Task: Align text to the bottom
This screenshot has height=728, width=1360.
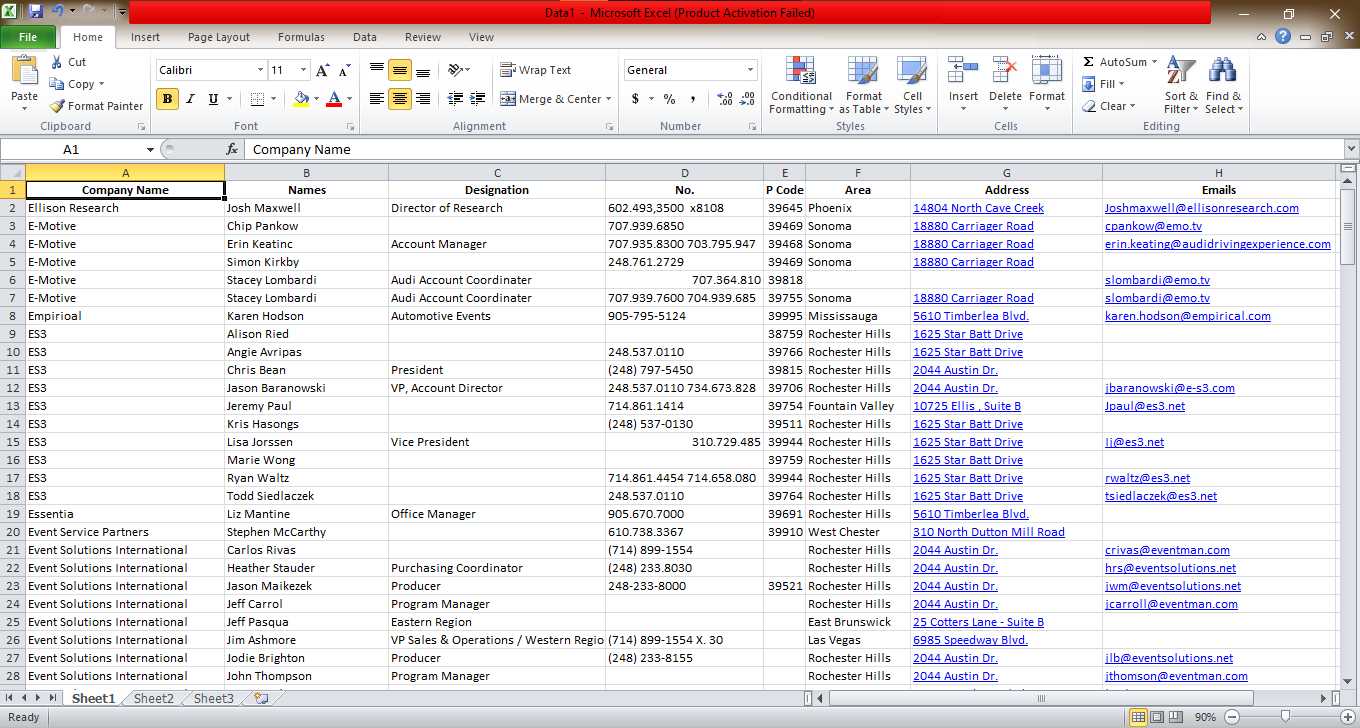Action: tap(423, 70)
